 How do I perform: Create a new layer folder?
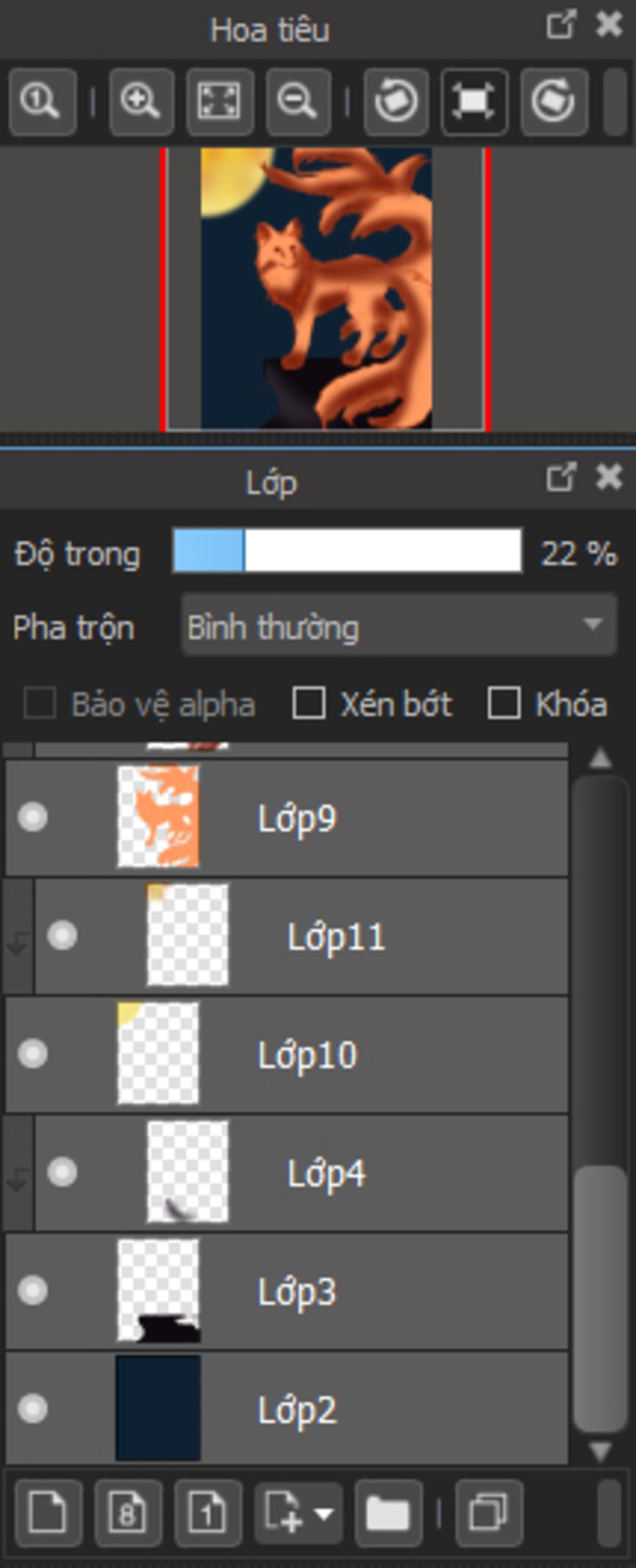(389, 1512)
